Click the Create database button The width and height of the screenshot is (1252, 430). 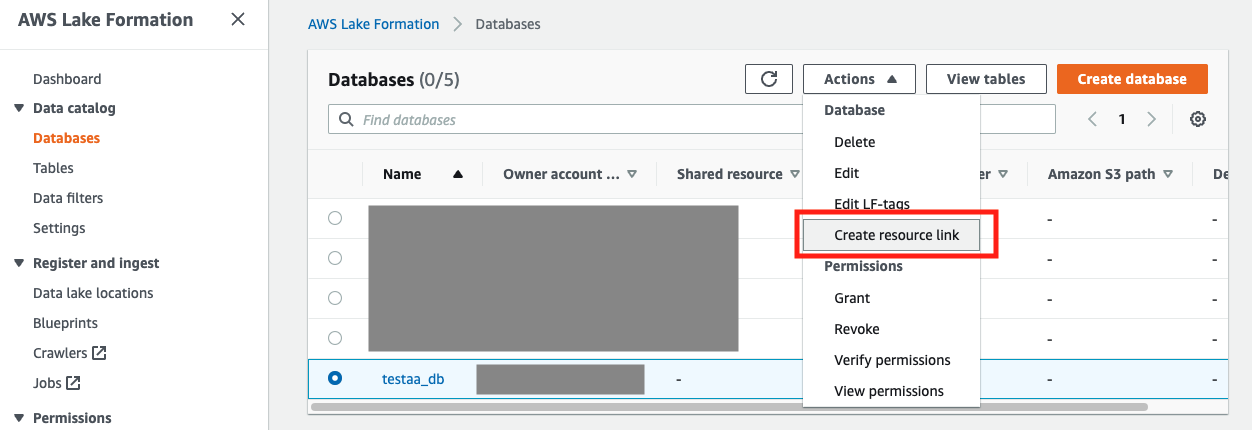tap(1132, 79)
